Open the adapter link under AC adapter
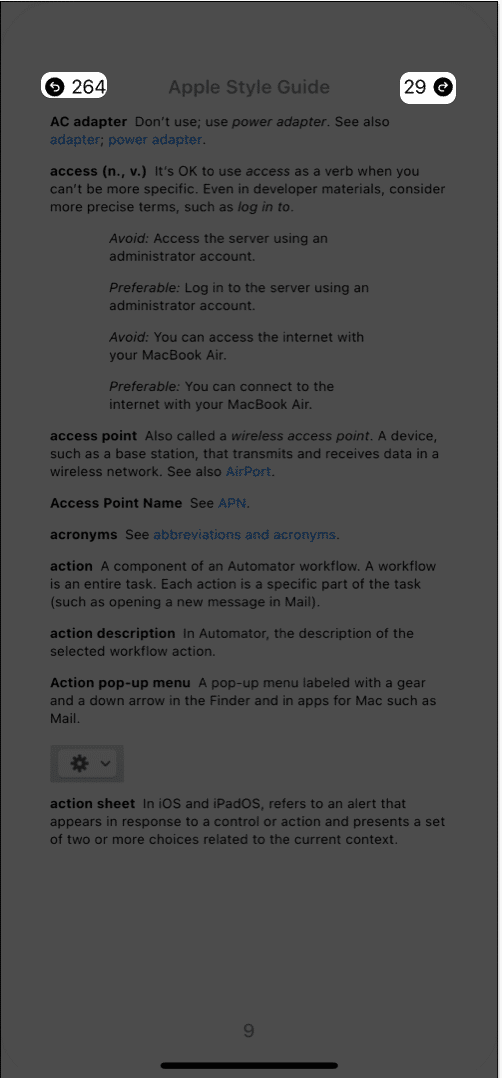 point(74,140)
